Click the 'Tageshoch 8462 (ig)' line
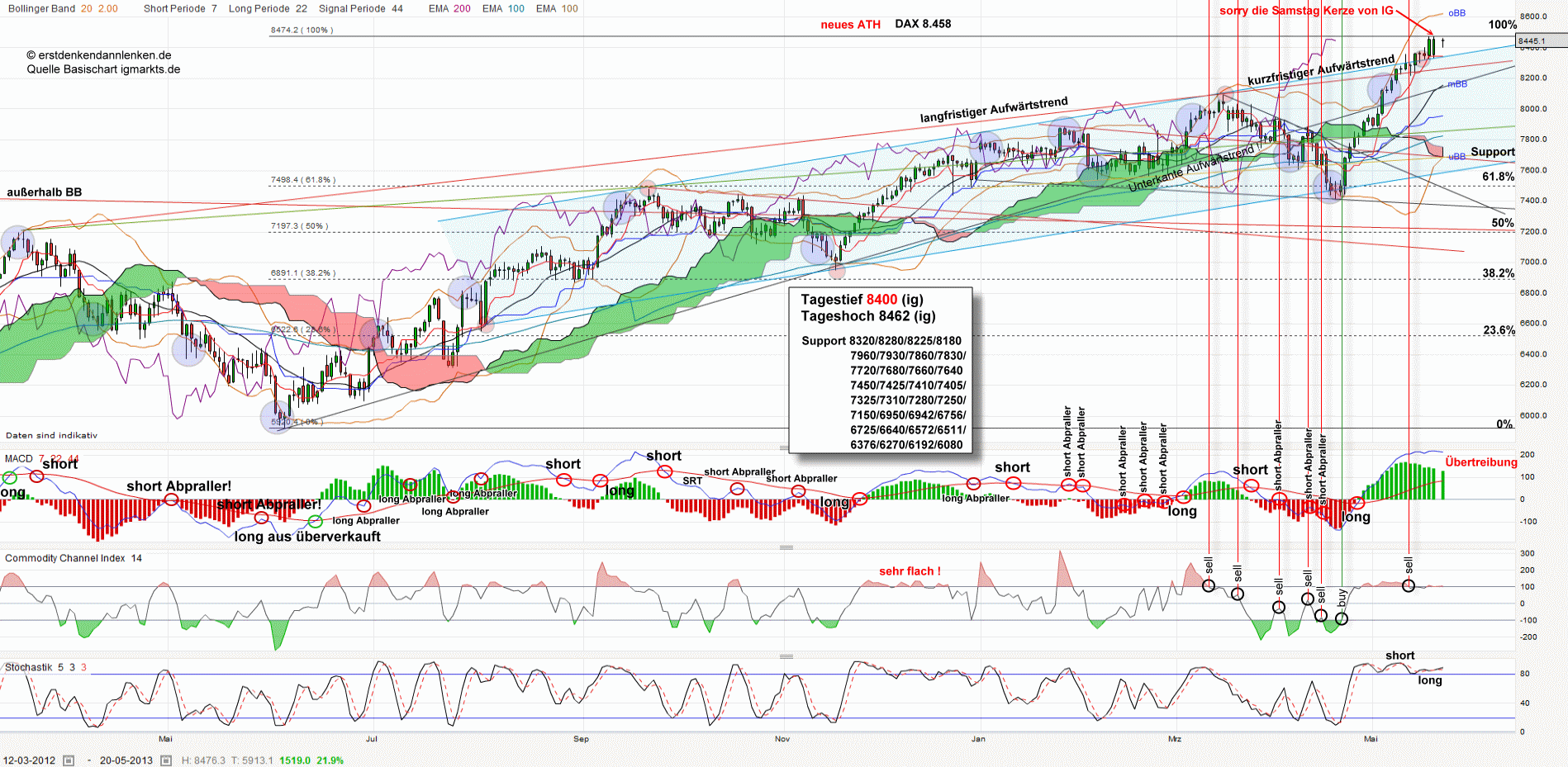1568x767 pixels. (867, 315)
